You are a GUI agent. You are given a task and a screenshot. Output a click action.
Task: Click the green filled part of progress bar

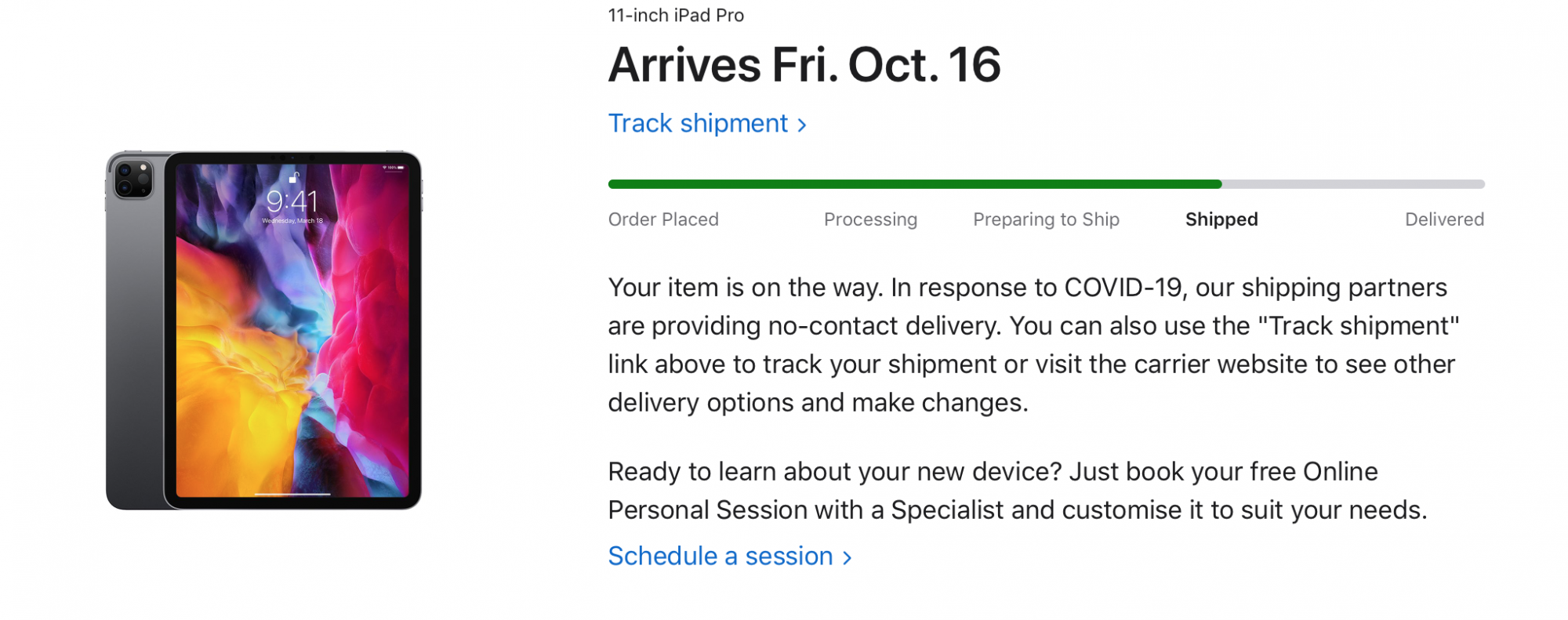913,184
